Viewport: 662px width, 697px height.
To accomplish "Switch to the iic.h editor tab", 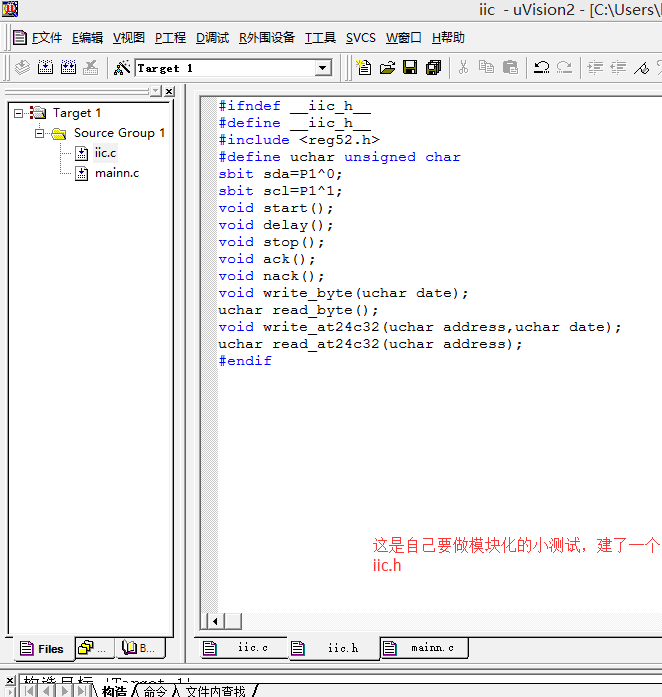I will 334,649.
